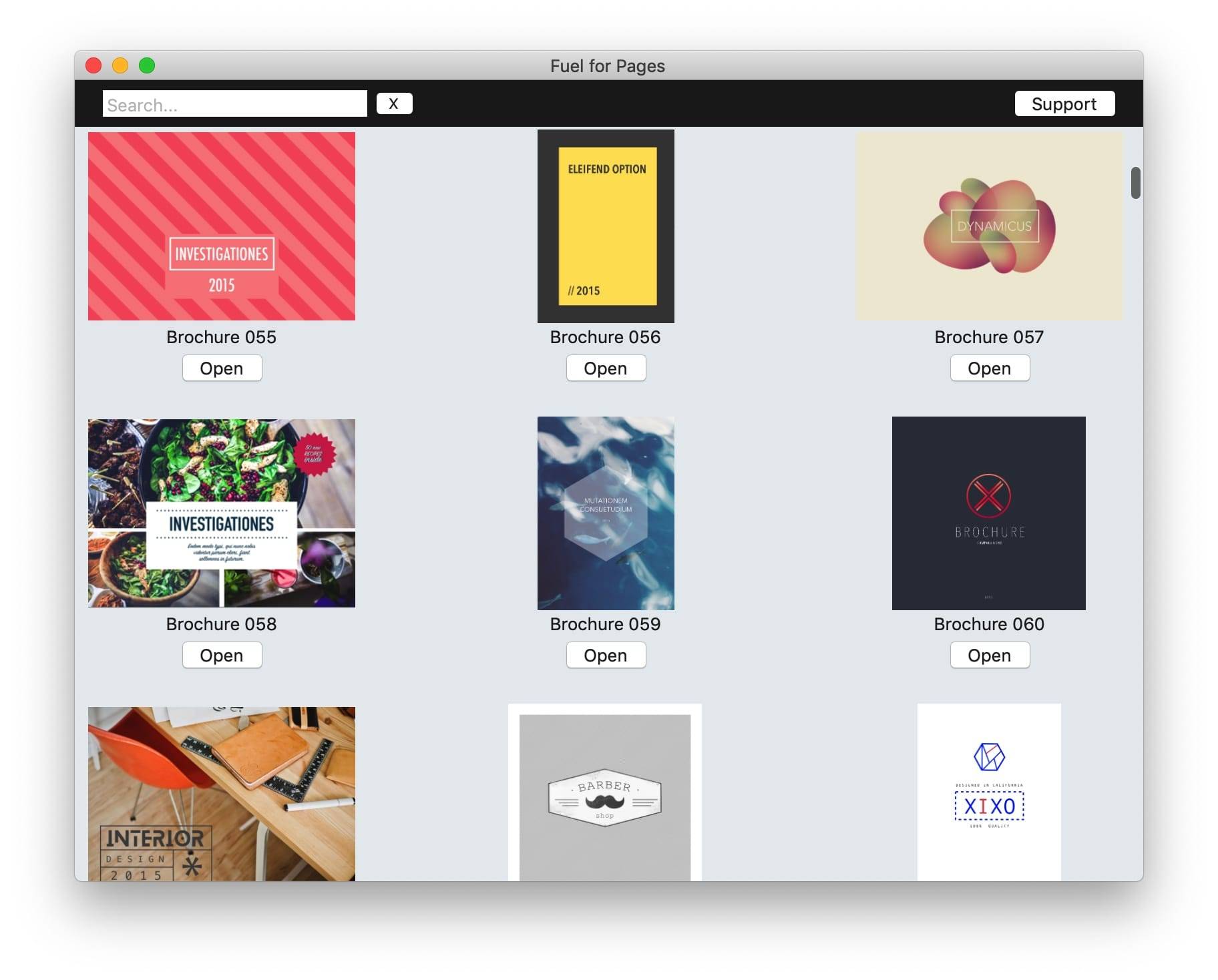Open Brochure 057 template

989,369
